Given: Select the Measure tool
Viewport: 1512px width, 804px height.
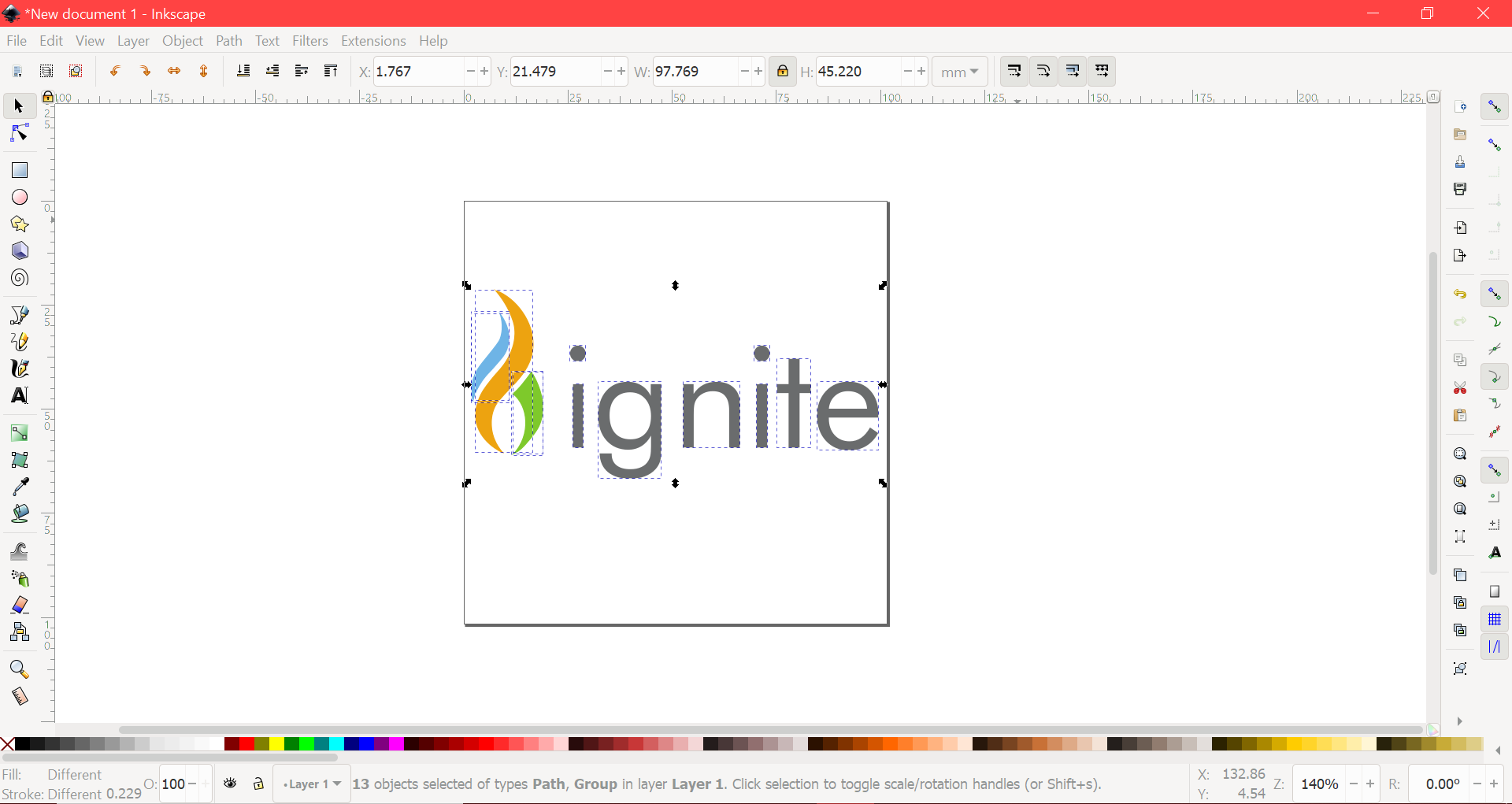Looking at the screenshot, I should tap(20, 696).
